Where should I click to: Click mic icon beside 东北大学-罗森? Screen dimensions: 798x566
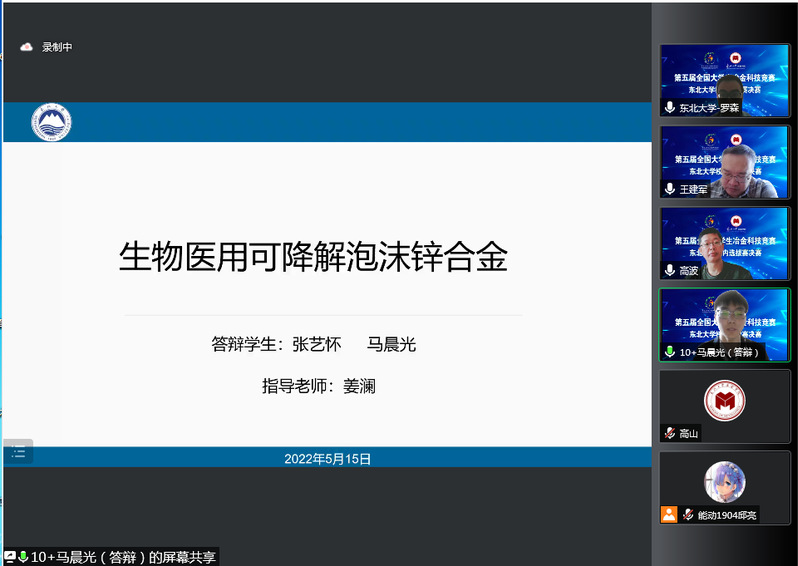pos(670,107)
